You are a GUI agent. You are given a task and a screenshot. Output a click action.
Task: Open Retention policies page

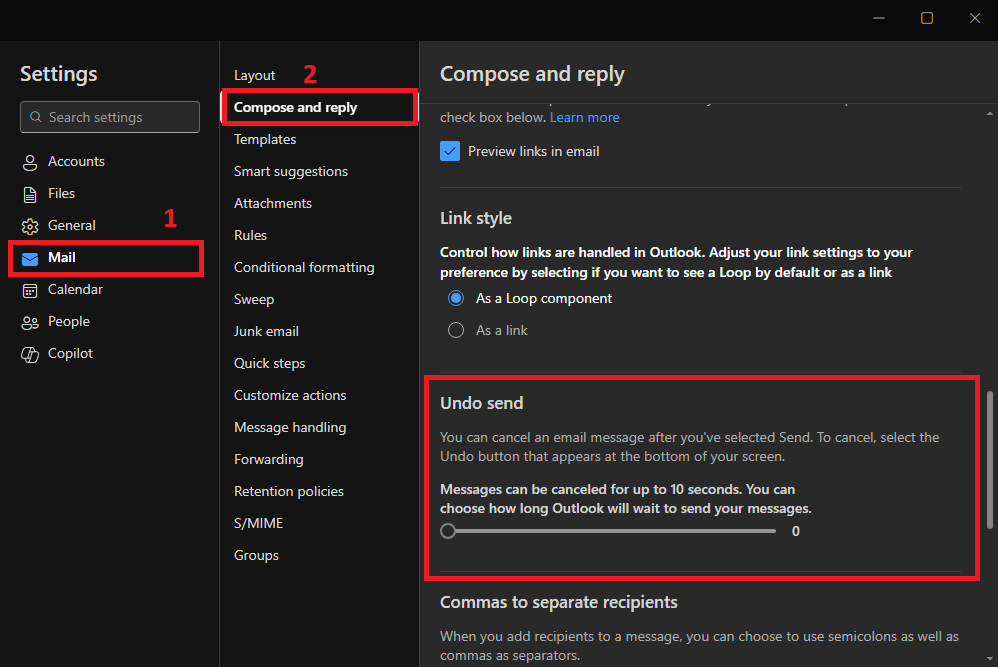tap(289, 491)
